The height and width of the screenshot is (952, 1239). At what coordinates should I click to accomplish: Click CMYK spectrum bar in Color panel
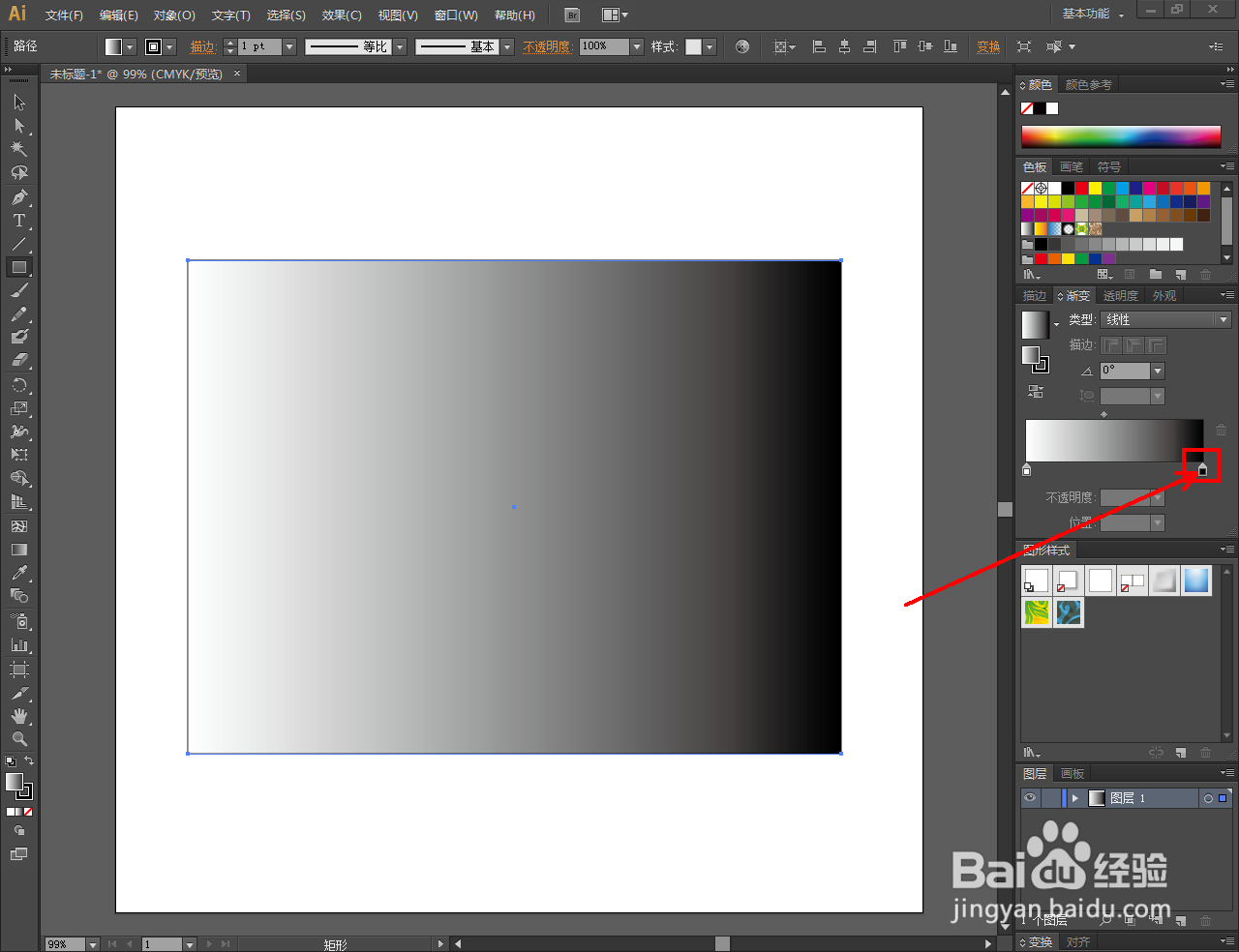(x=1121, y=136)
